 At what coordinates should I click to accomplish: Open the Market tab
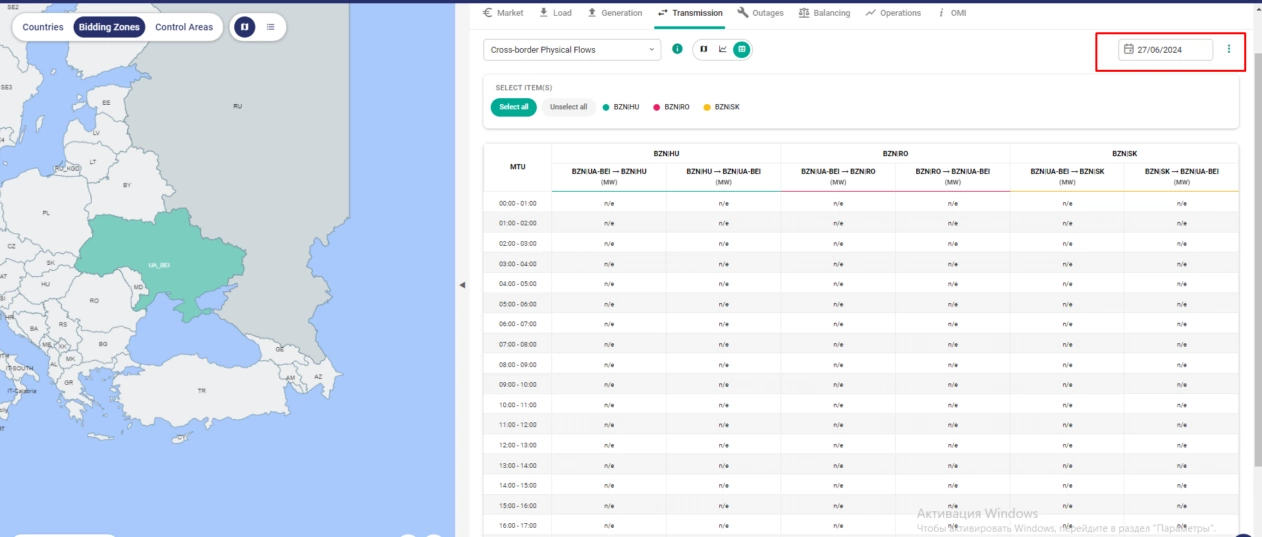pos(503,13)
